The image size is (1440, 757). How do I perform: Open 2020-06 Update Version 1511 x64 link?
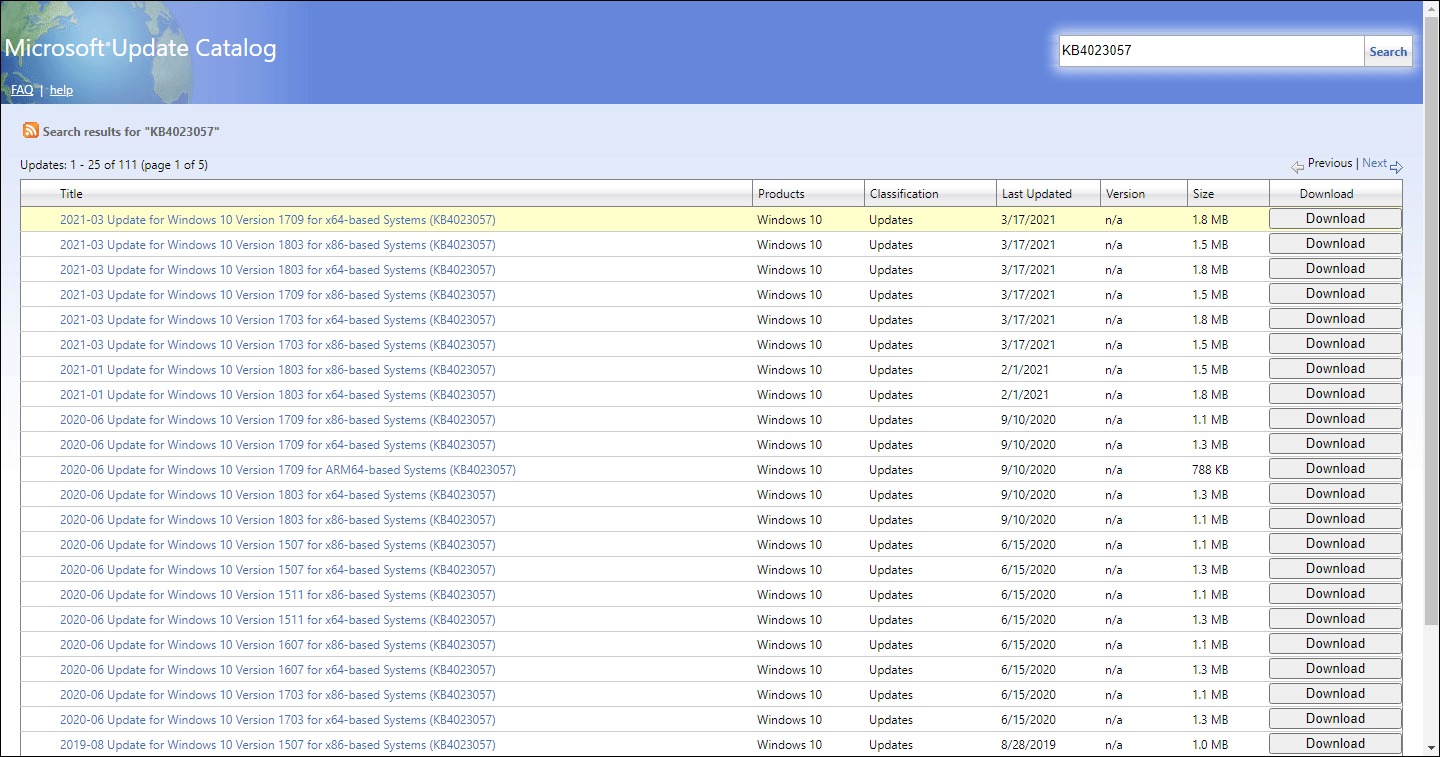277,620
